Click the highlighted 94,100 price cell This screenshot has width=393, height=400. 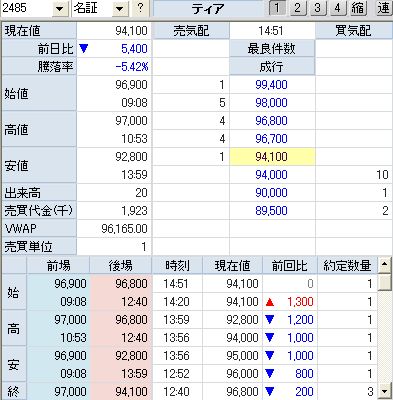click(x=272, y=157)
